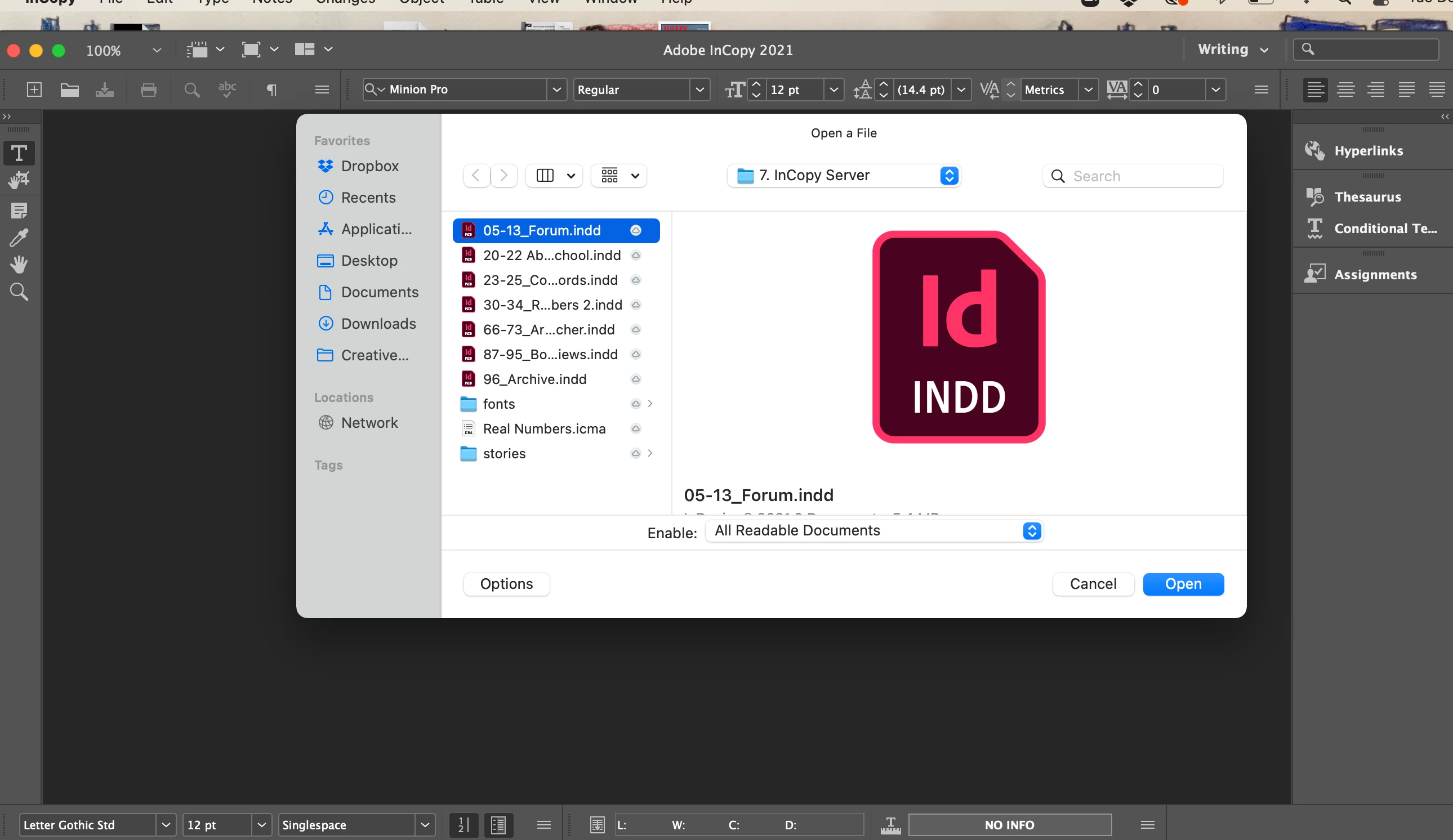Open the Hyperlinks panel
The width and height of the screenshot is (1453, 840).
point(1367,150)
